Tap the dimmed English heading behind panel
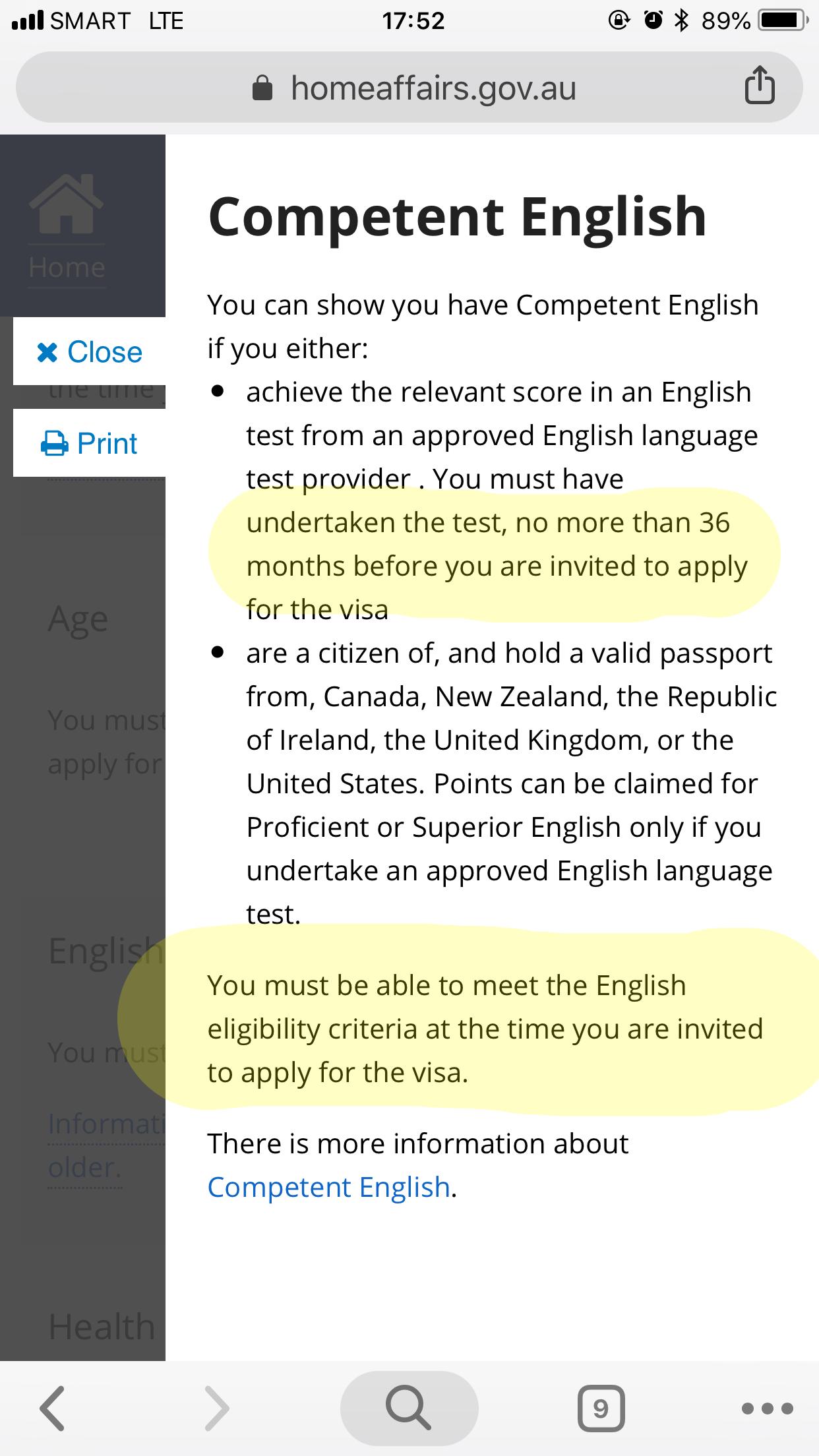 pyautogui.click(x=104, y=950)
